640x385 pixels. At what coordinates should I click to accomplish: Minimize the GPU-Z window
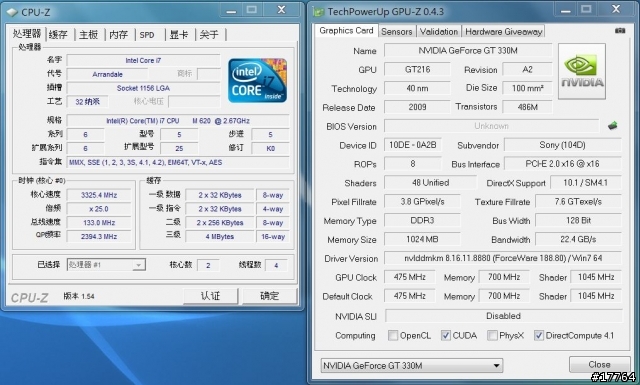point(566,10)
